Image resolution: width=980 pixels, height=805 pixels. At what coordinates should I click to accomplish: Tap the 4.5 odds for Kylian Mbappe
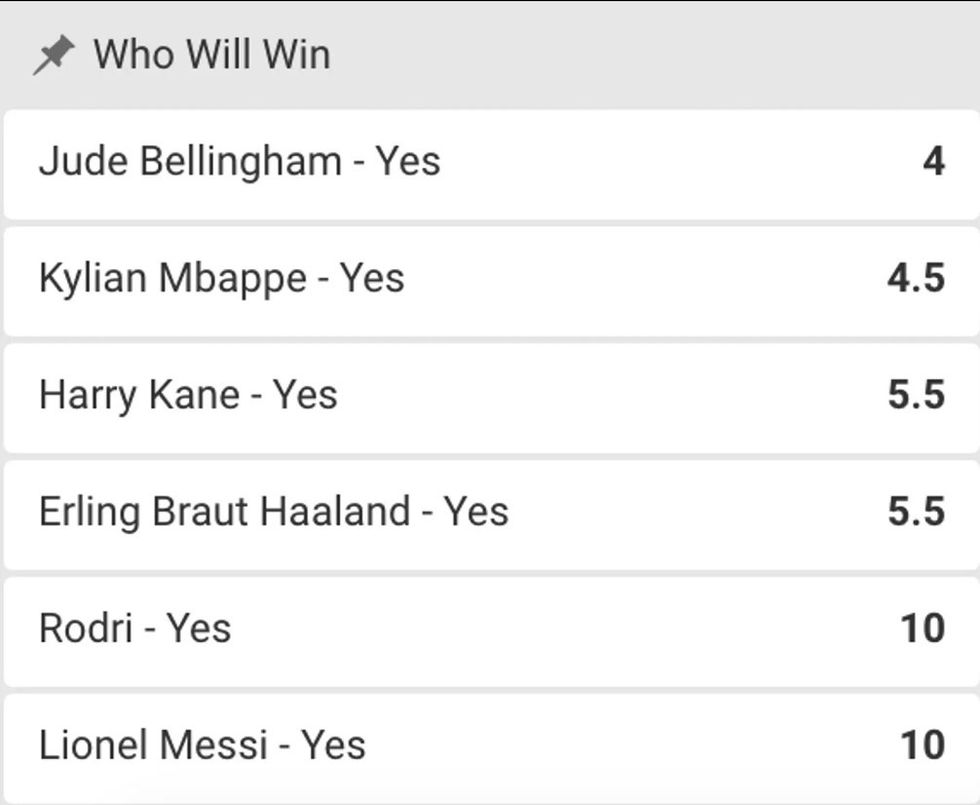click(x=915, y=278)
